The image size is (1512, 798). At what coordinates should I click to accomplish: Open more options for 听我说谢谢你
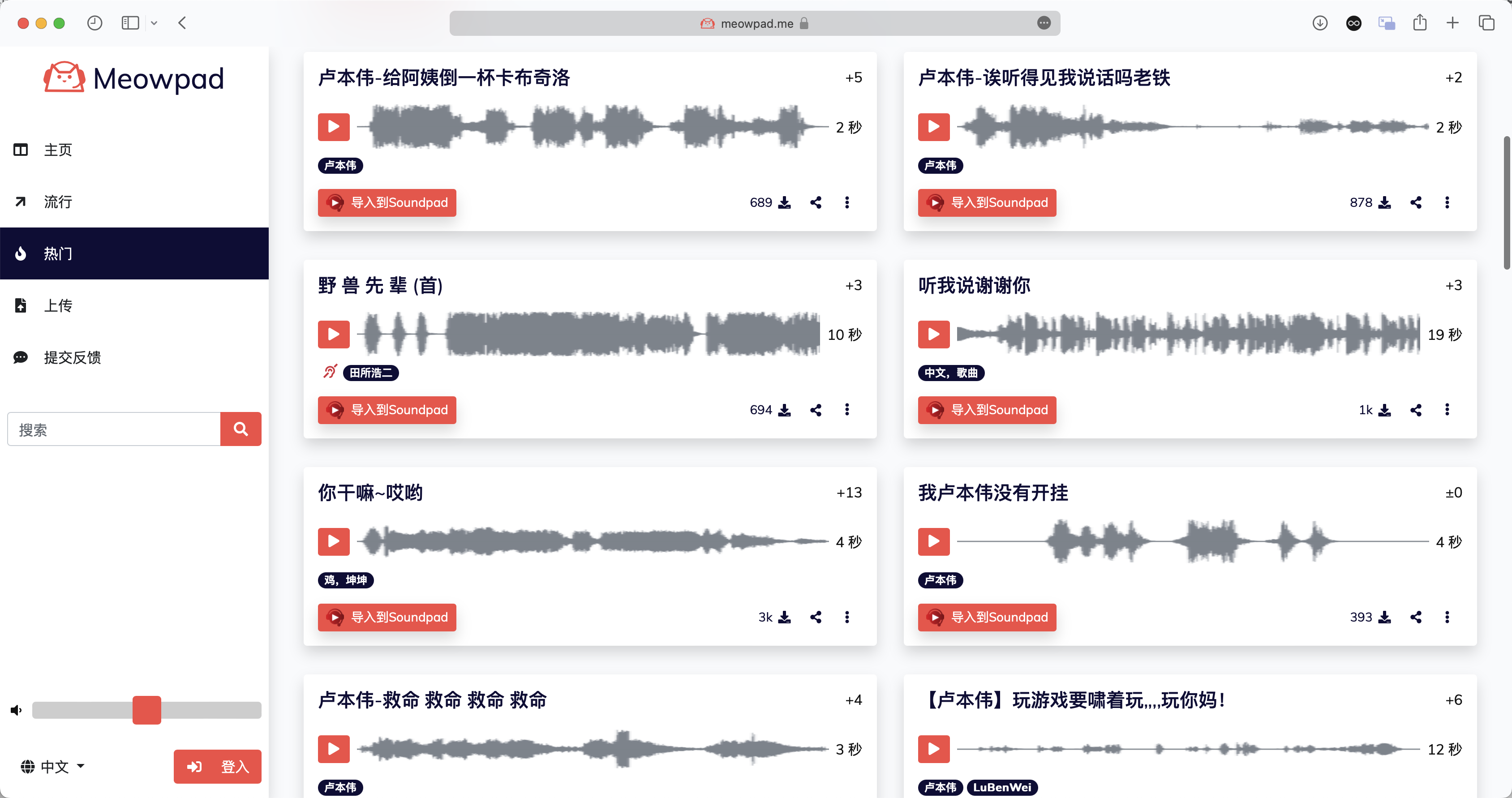point(1447,410)
